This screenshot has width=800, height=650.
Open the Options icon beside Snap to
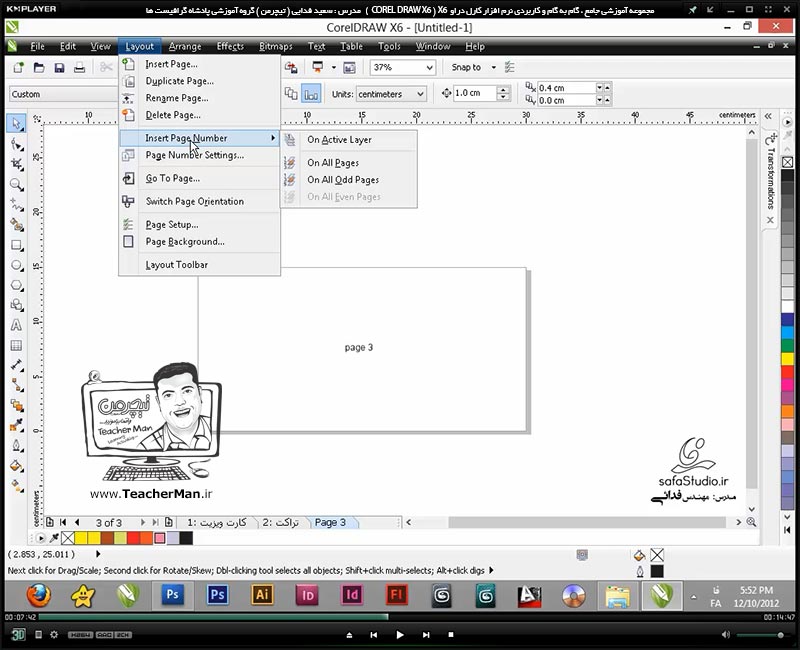(x=509, y=67)
